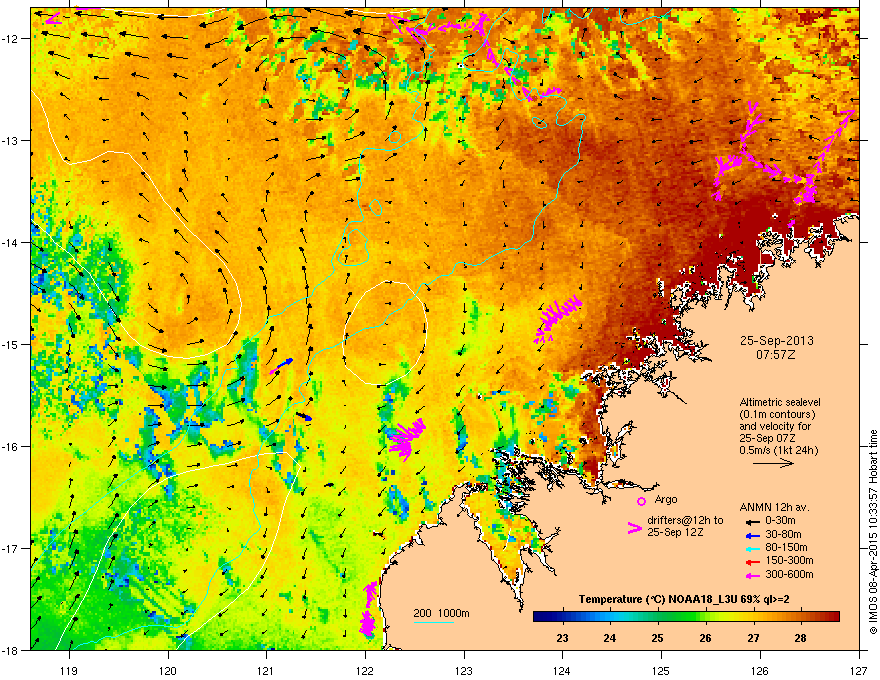Click the IMOS Hobart time copyright text
This screenshot has height=680, width=880.
click(873, 532)
